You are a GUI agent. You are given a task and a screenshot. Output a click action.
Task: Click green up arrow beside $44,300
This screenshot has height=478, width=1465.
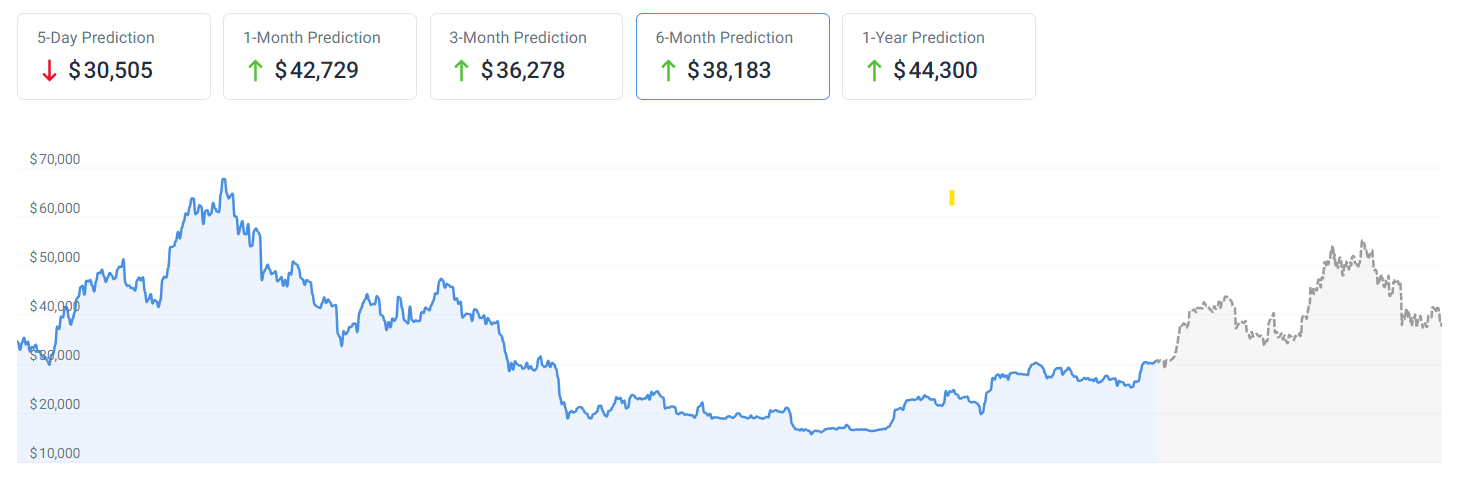pyautogui.click(x=874, y=71)
